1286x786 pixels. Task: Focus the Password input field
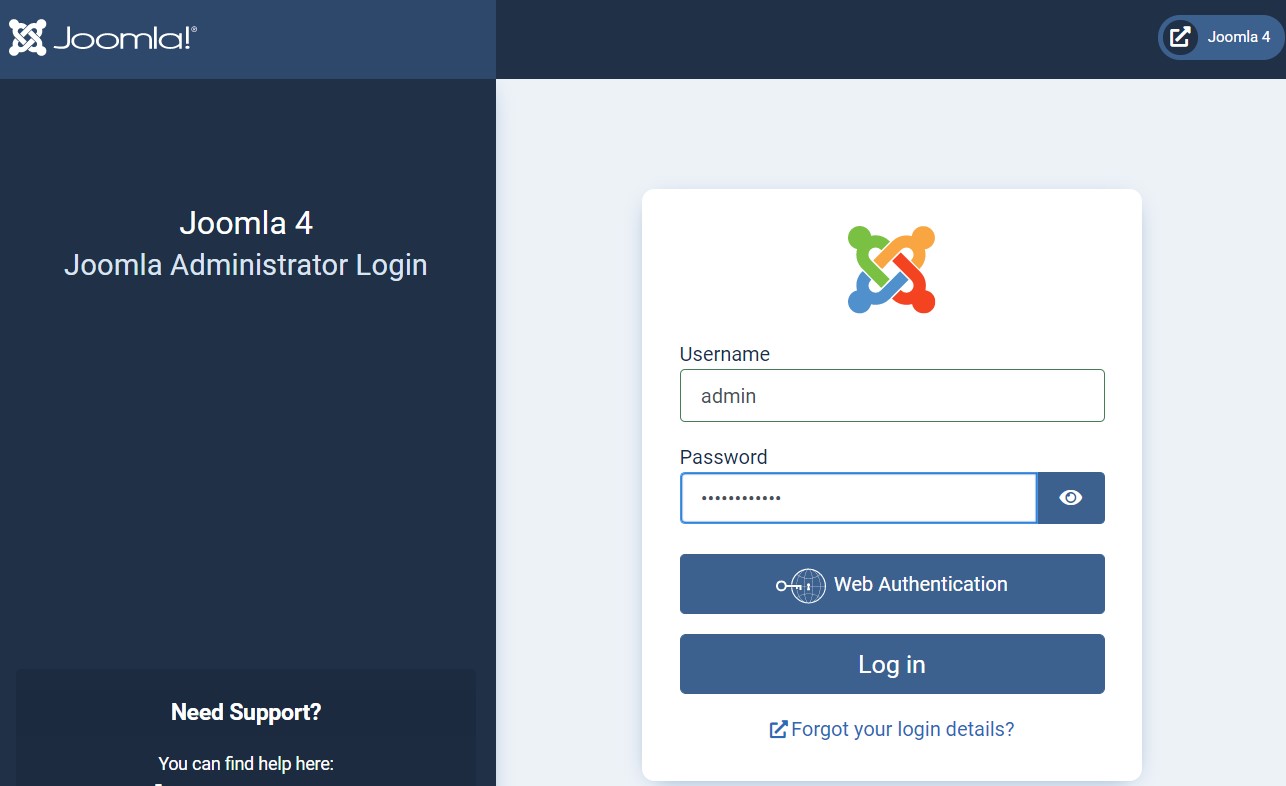[x=858, y=498]
